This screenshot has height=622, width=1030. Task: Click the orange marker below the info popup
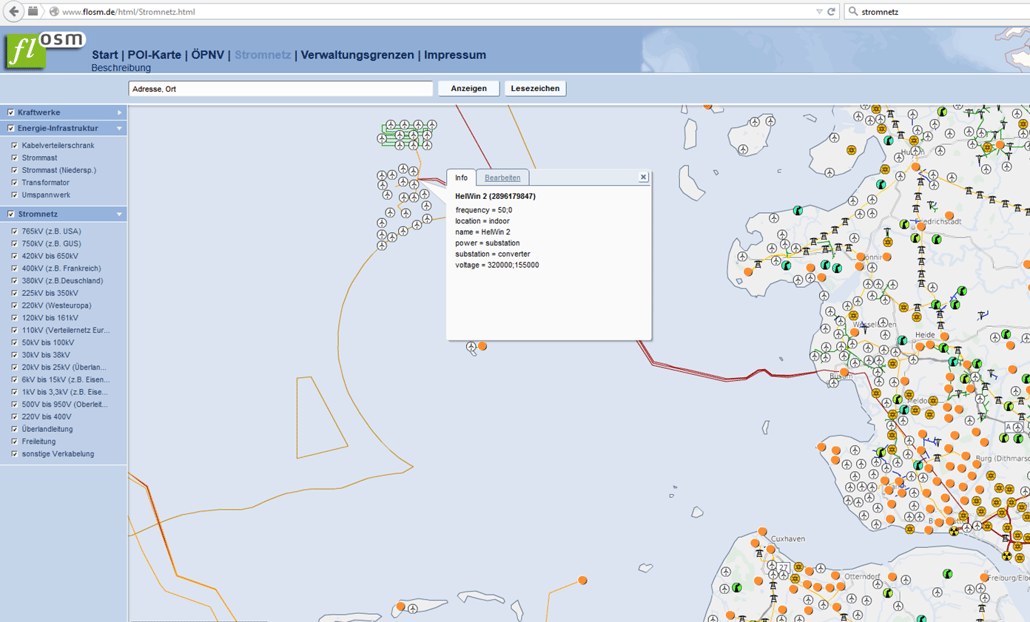(x=483, y=346)
